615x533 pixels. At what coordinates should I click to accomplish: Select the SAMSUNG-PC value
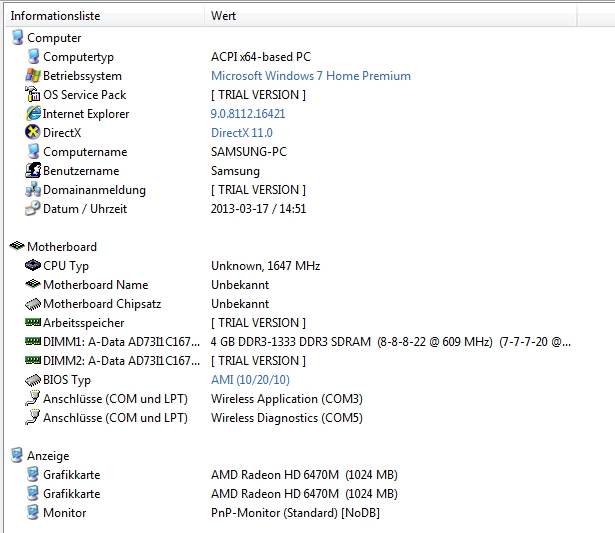click(249, 152)
